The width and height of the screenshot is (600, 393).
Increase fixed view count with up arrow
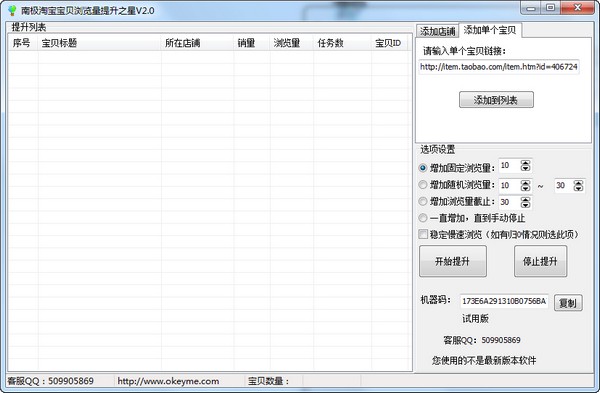(525, 163)
